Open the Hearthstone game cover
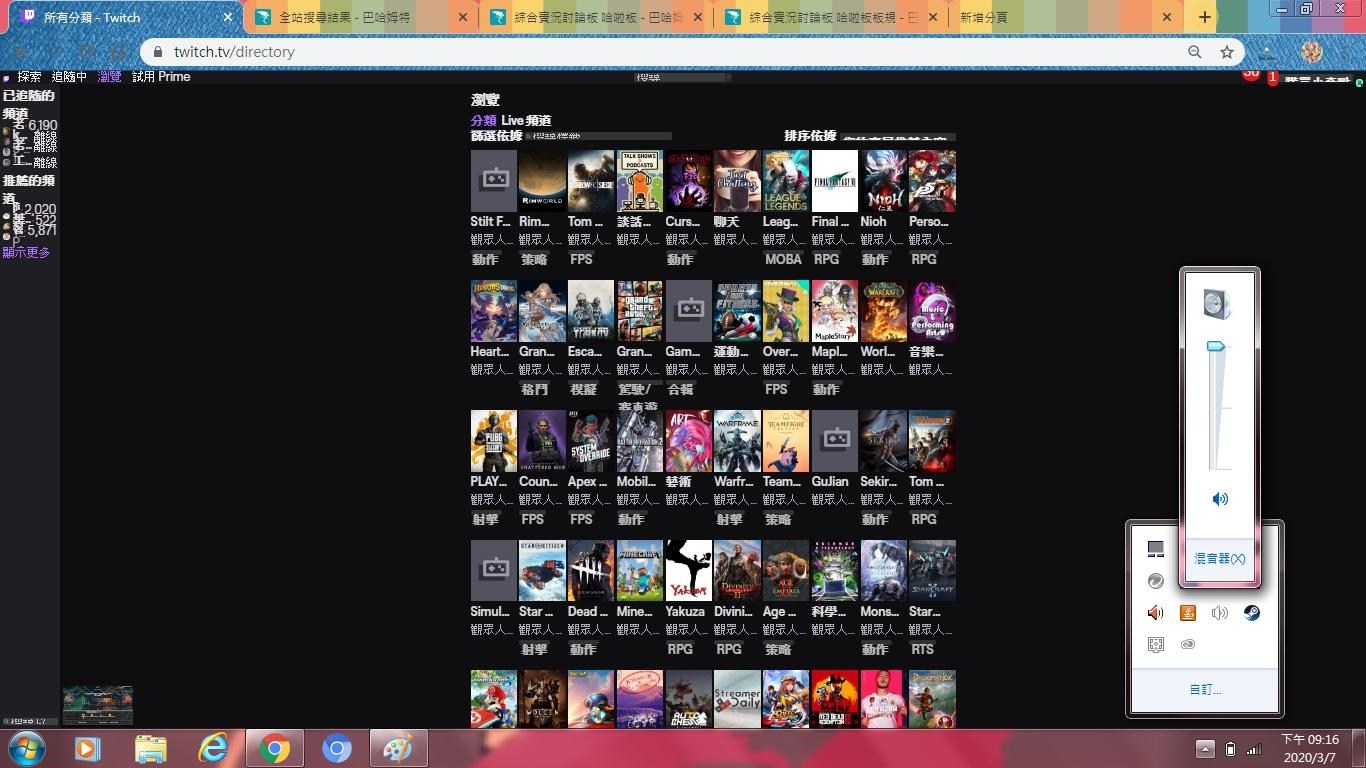The image size is (1366, 768). [494, 311]
